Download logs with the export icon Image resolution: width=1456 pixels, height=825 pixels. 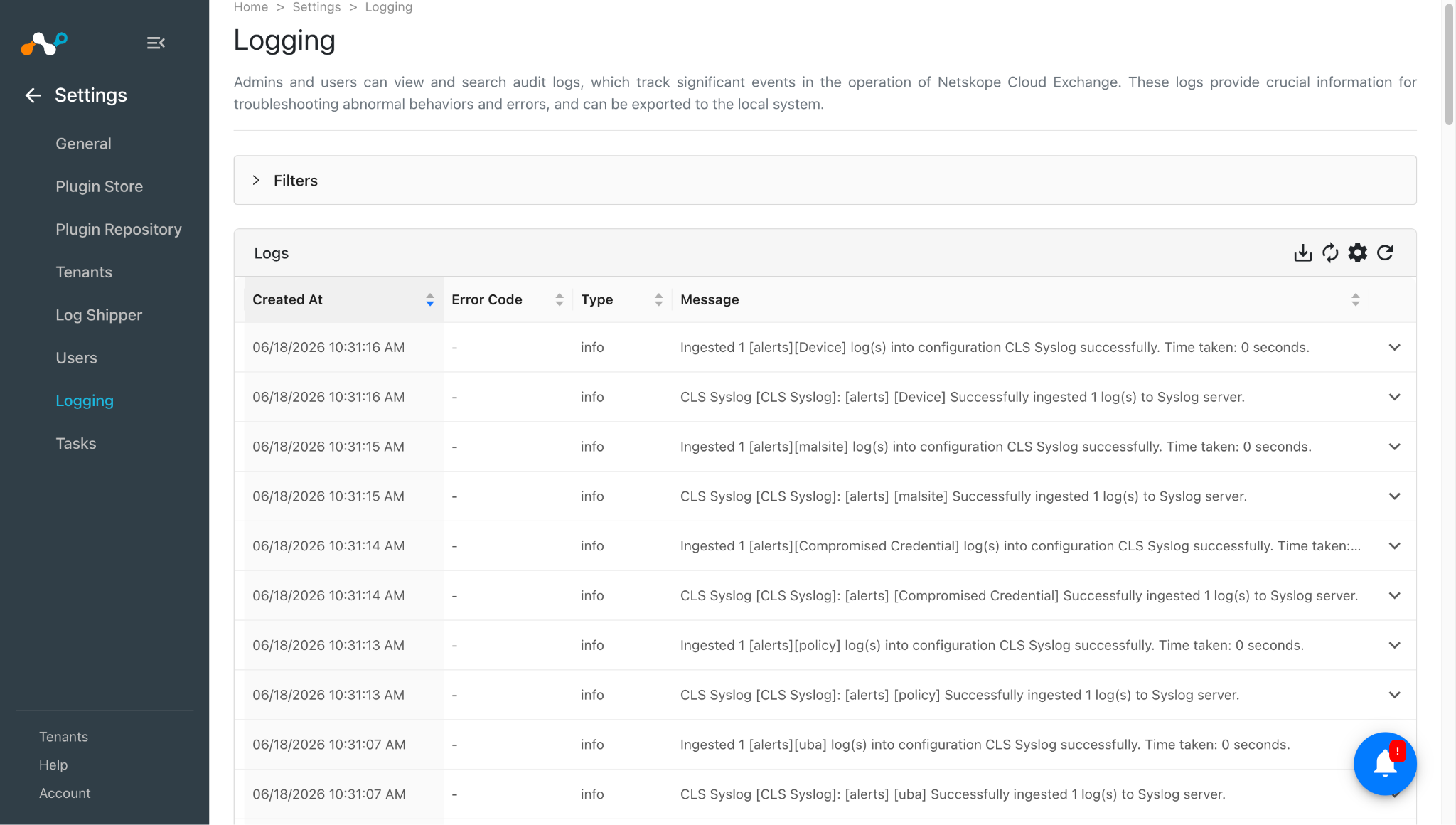1302,253
